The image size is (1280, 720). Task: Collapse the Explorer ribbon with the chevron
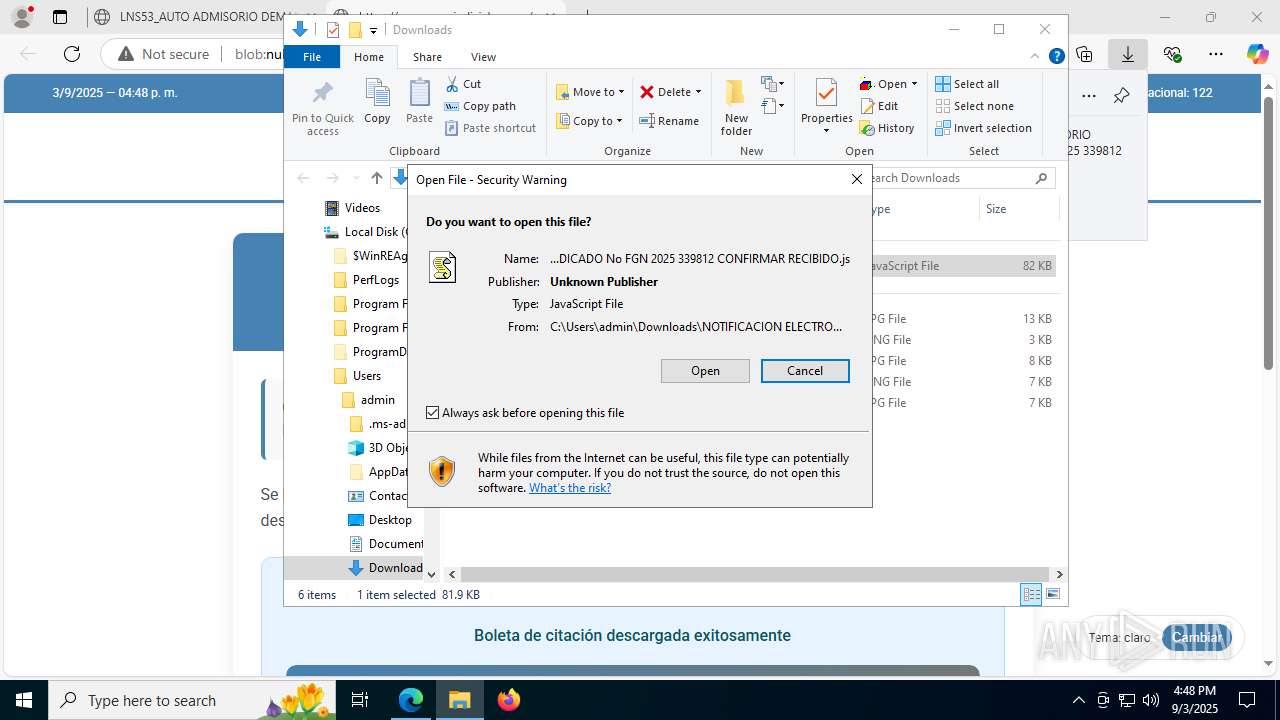1035,57
